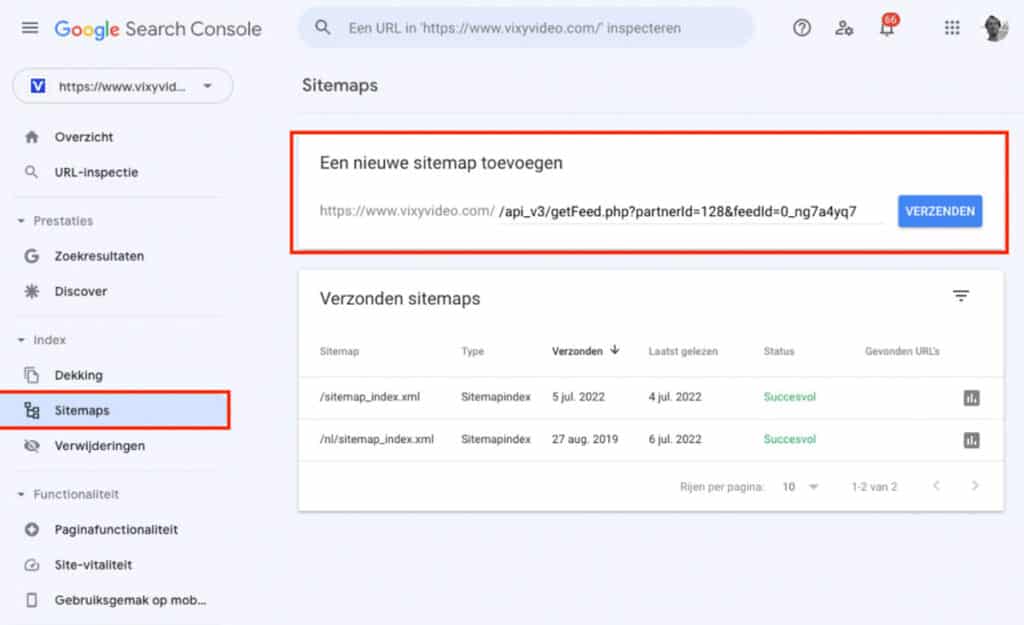The width and height of the screenshot is (1024, 625).
Task: Open users and permissions icon
Action: 844,28
